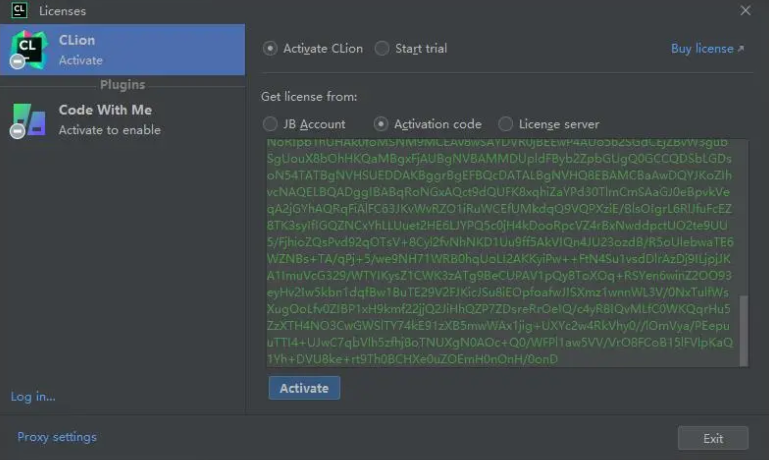Viewport: 769px width, 460px height.
Task: Open the Buy license link
Action: (702, 49)
